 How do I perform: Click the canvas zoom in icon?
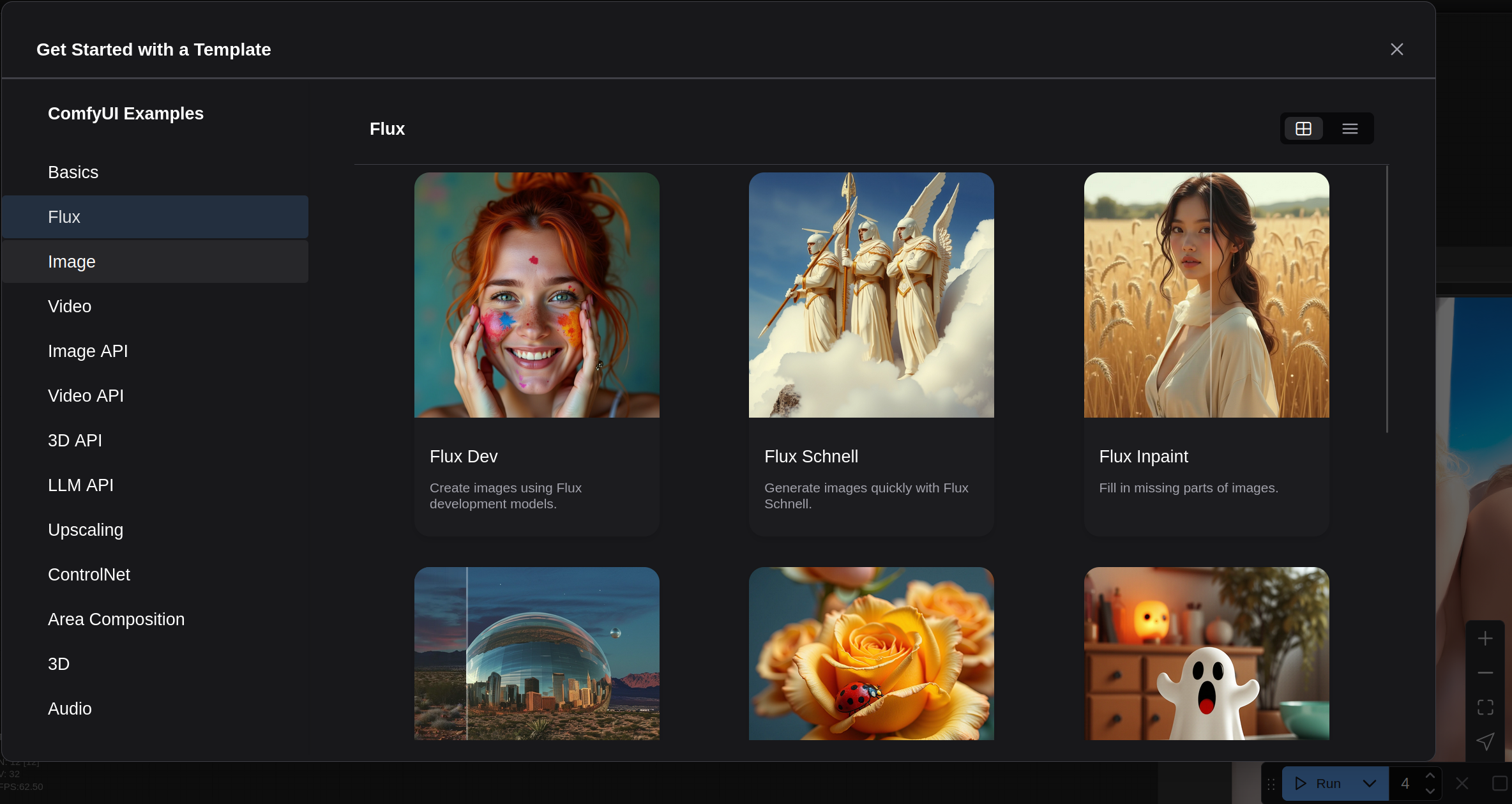(x=1485, y=639)
